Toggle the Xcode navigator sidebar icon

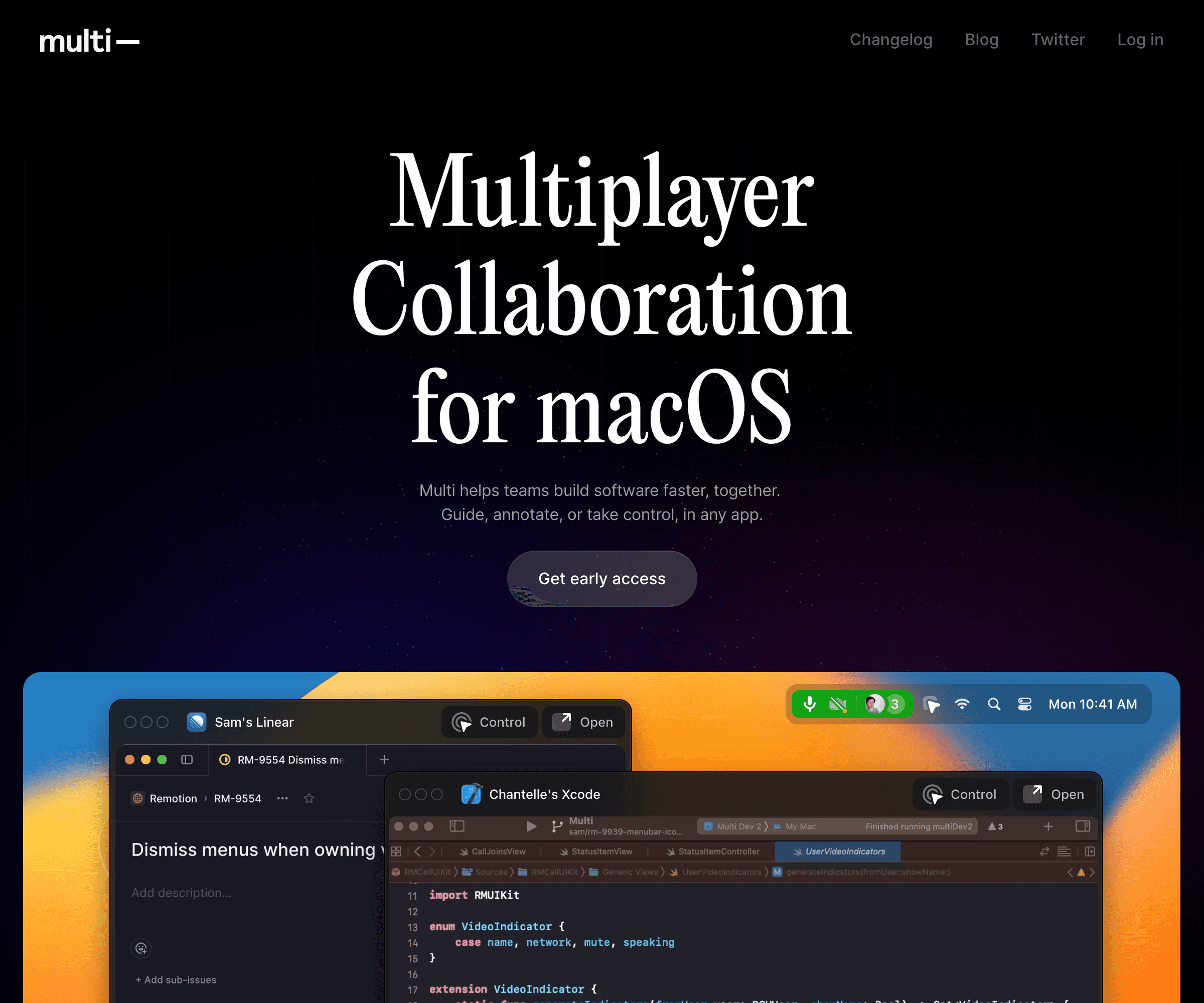tap(457, 826)
